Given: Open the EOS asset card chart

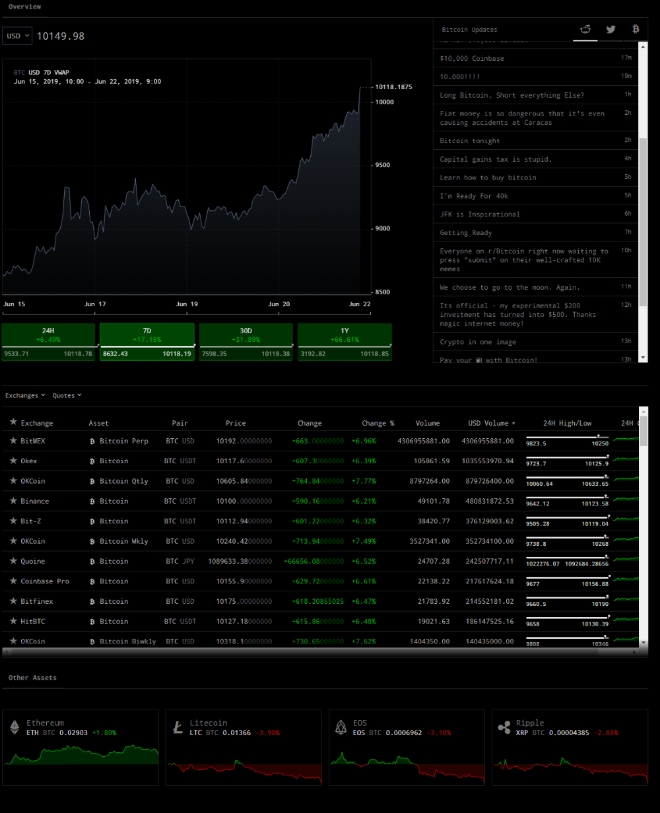Looking at the screenshot, I should 407,747.
